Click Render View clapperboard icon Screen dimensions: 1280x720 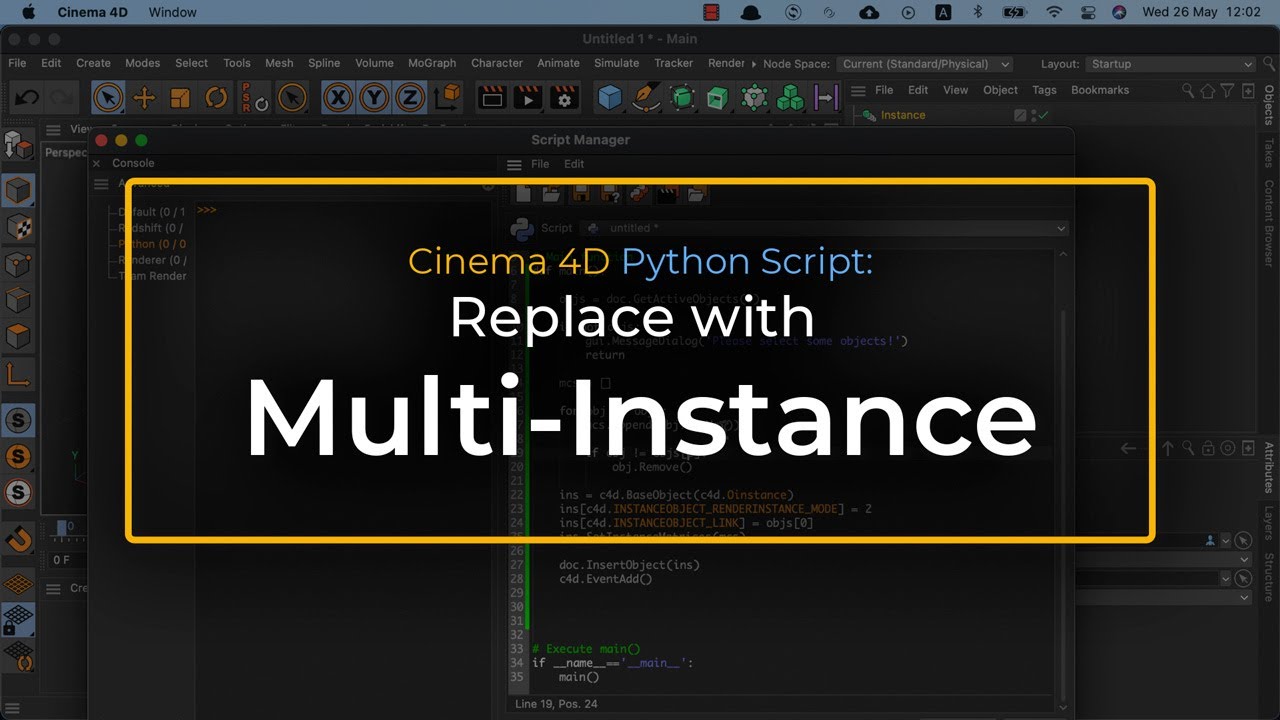pos(492,98)
